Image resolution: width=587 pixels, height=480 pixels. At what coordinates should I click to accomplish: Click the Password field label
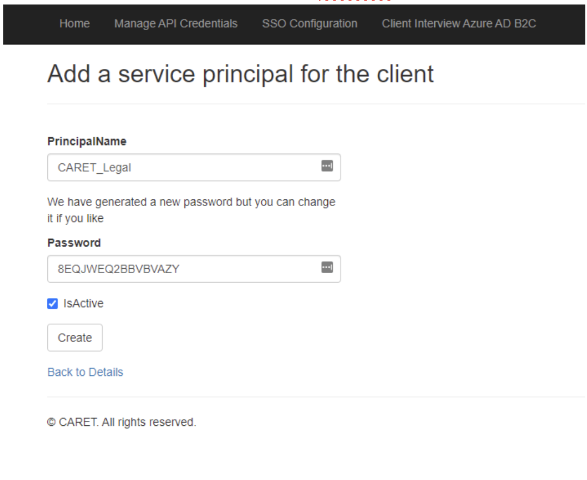74,243
